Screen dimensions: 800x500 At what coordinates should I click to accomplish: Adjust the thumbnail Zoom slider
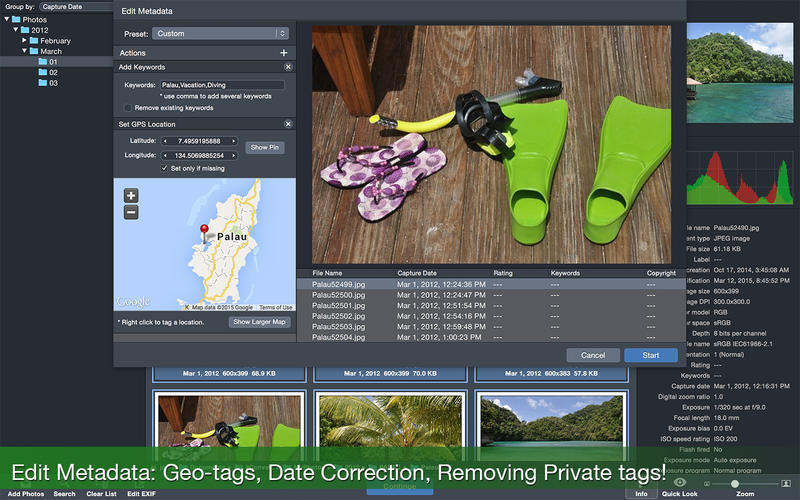click(735, 483)
